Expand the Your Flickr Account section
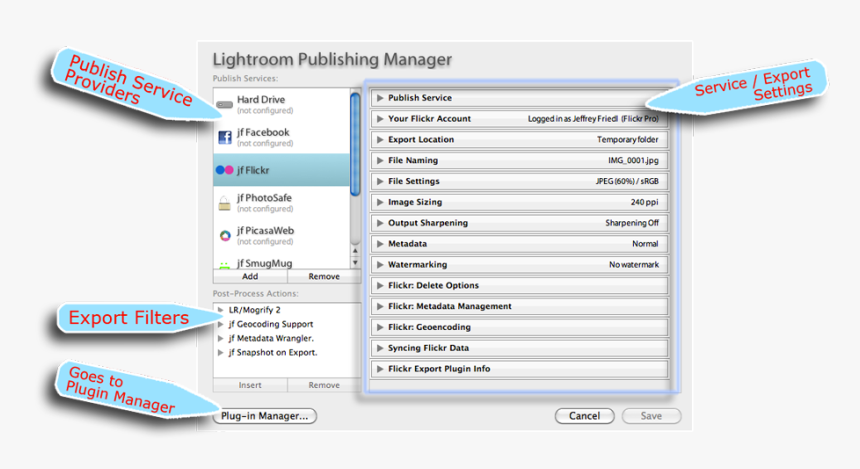The image size is (860, 469). (380, 118)
